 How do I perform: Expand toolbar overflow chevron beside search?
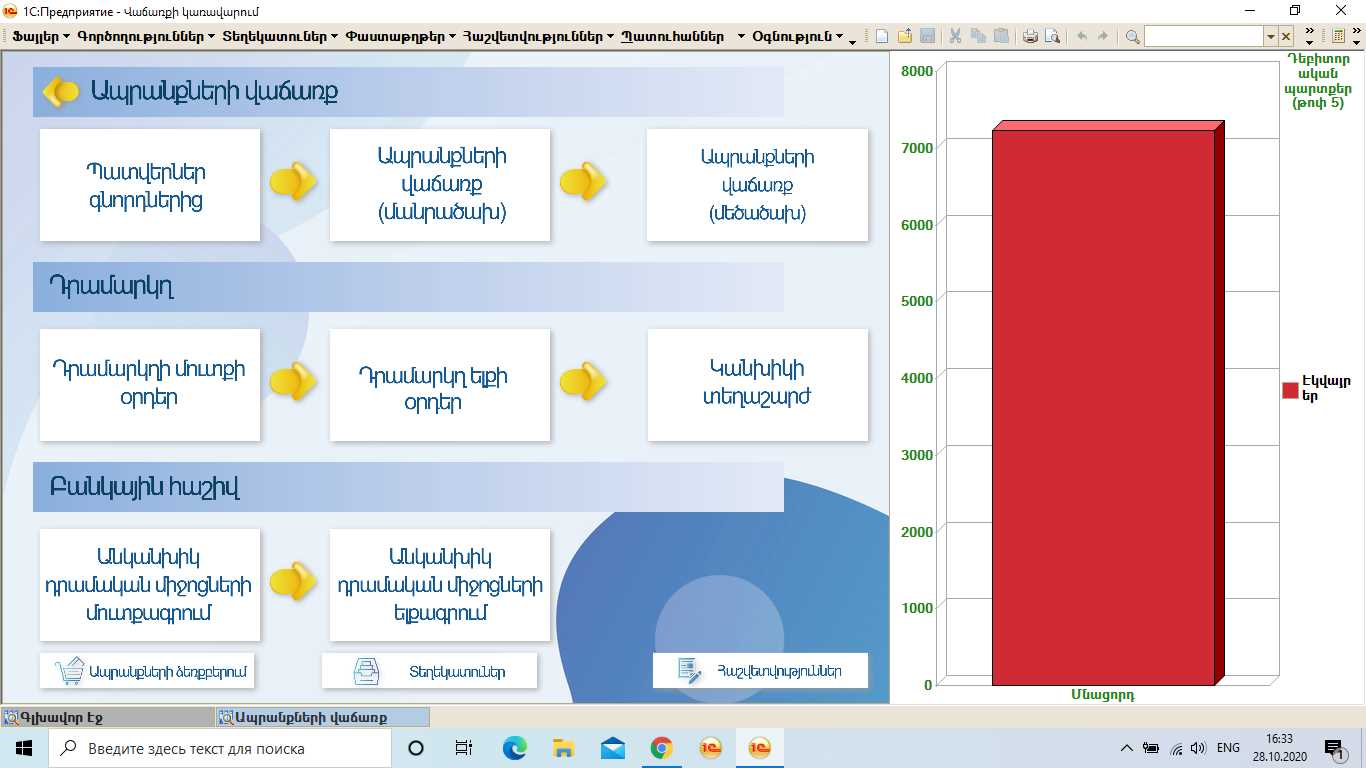(1310, 36)
